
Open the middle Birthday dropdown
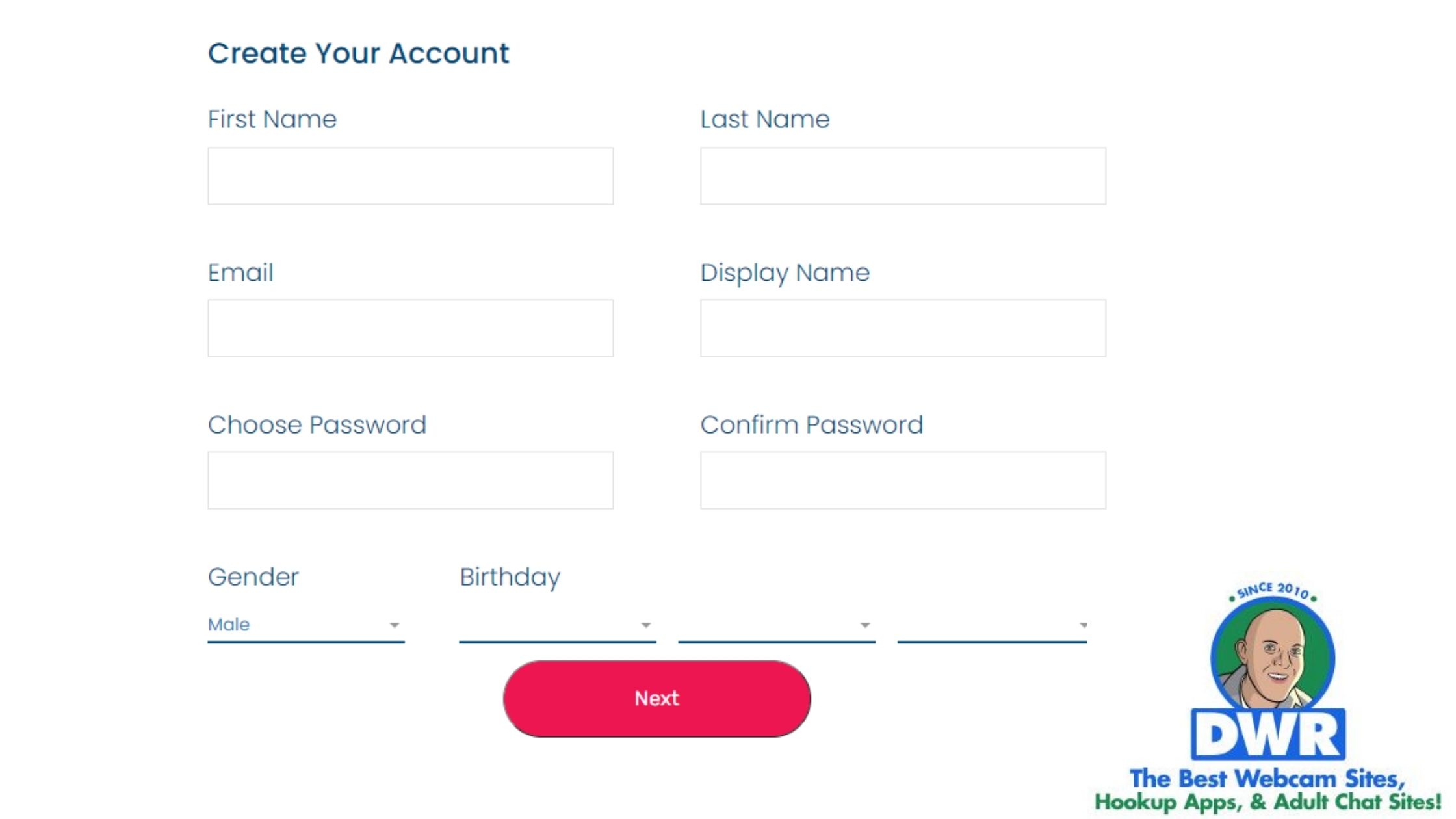pos(776,625)
